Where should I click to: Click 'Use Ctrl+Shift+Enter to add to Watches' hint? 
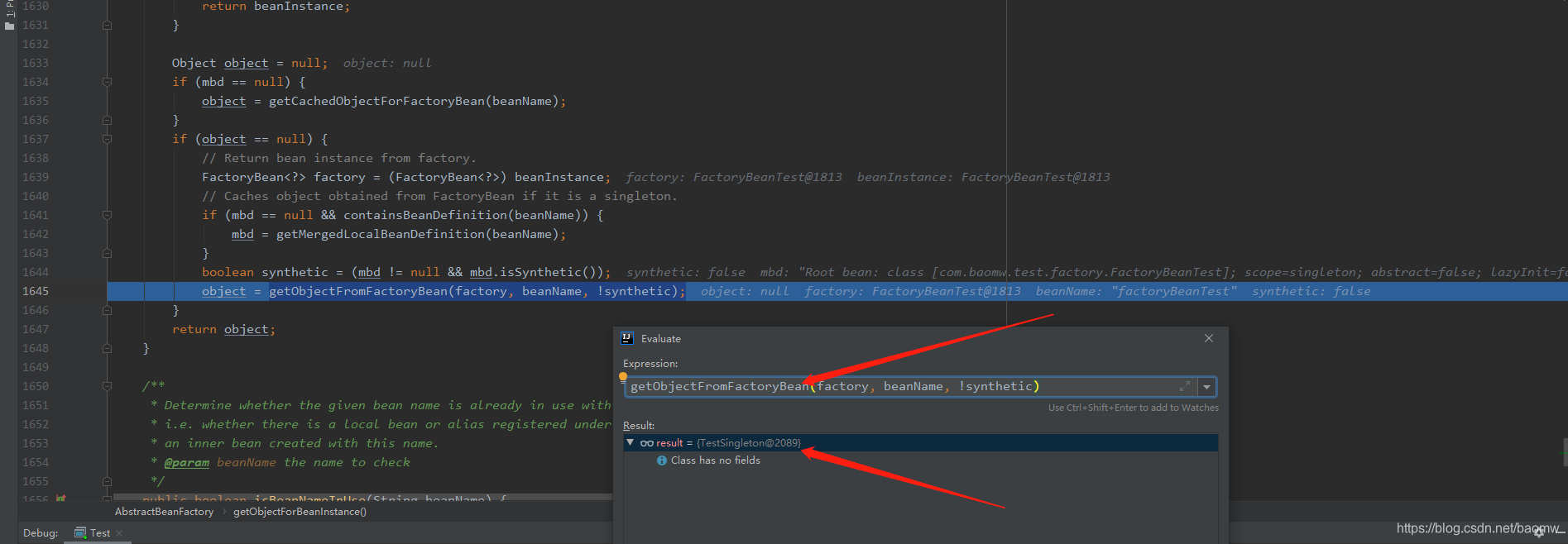[1133, 408]
